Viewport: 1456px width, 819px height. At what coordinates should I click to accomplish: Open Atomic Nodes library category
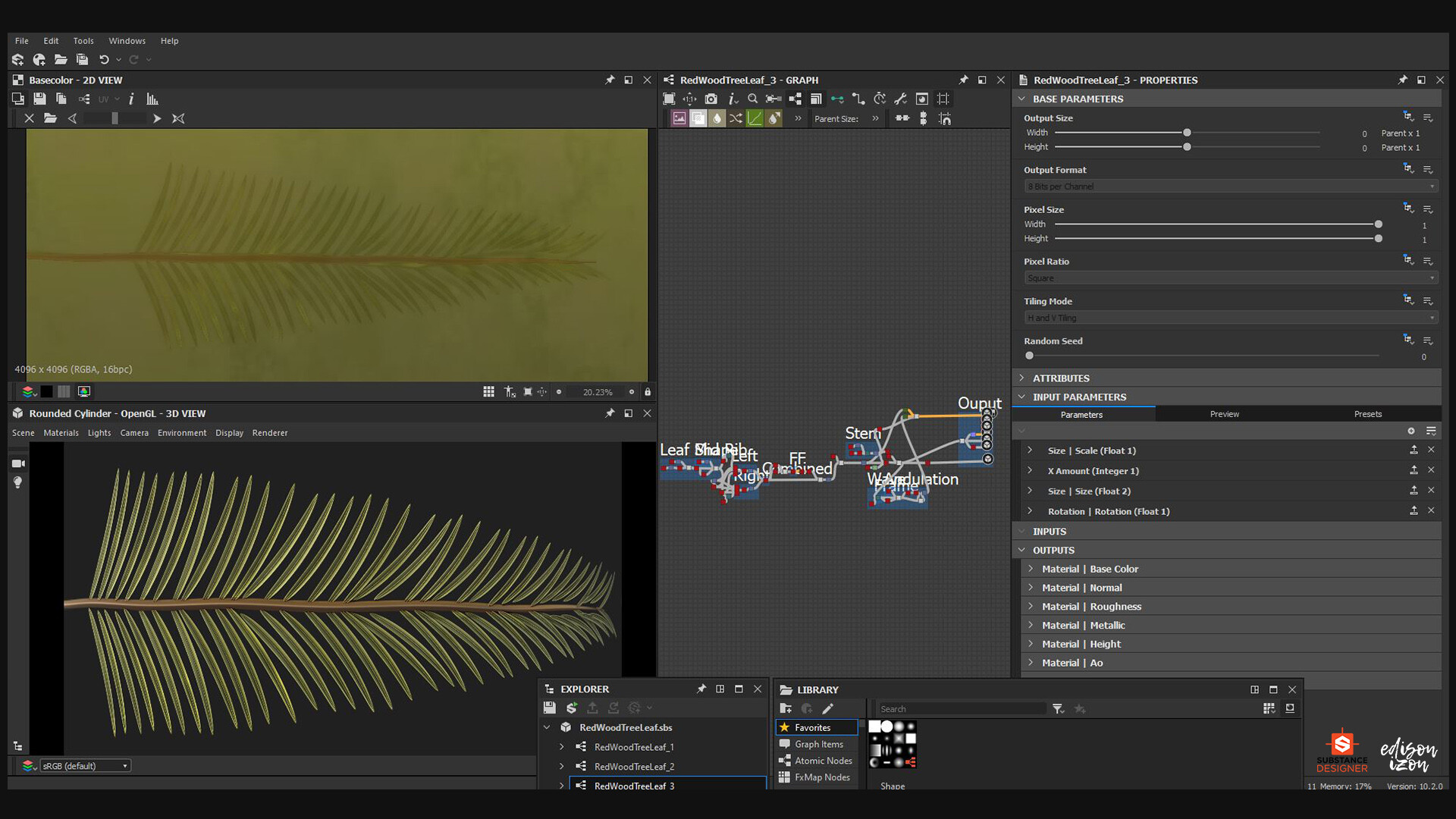[x=823, y=761]
